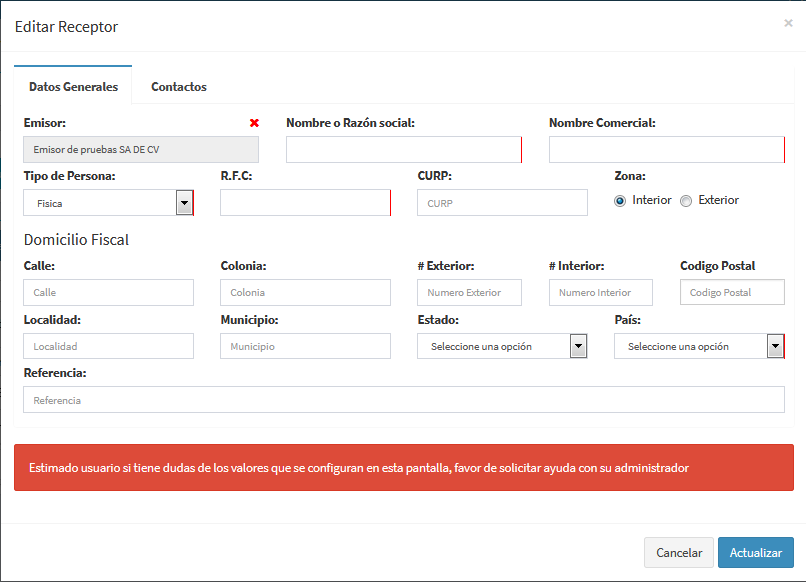
Task: Close the Editar Receptor dialog
Action: click(x=788, y=23)
